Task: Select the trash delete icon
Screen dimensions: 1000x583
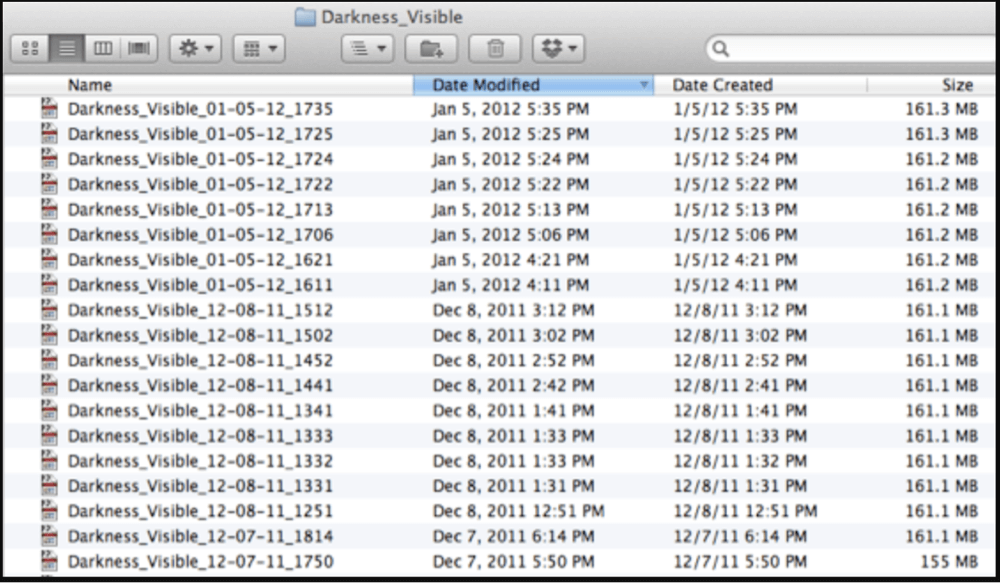Action: click(x=494, y=46)
